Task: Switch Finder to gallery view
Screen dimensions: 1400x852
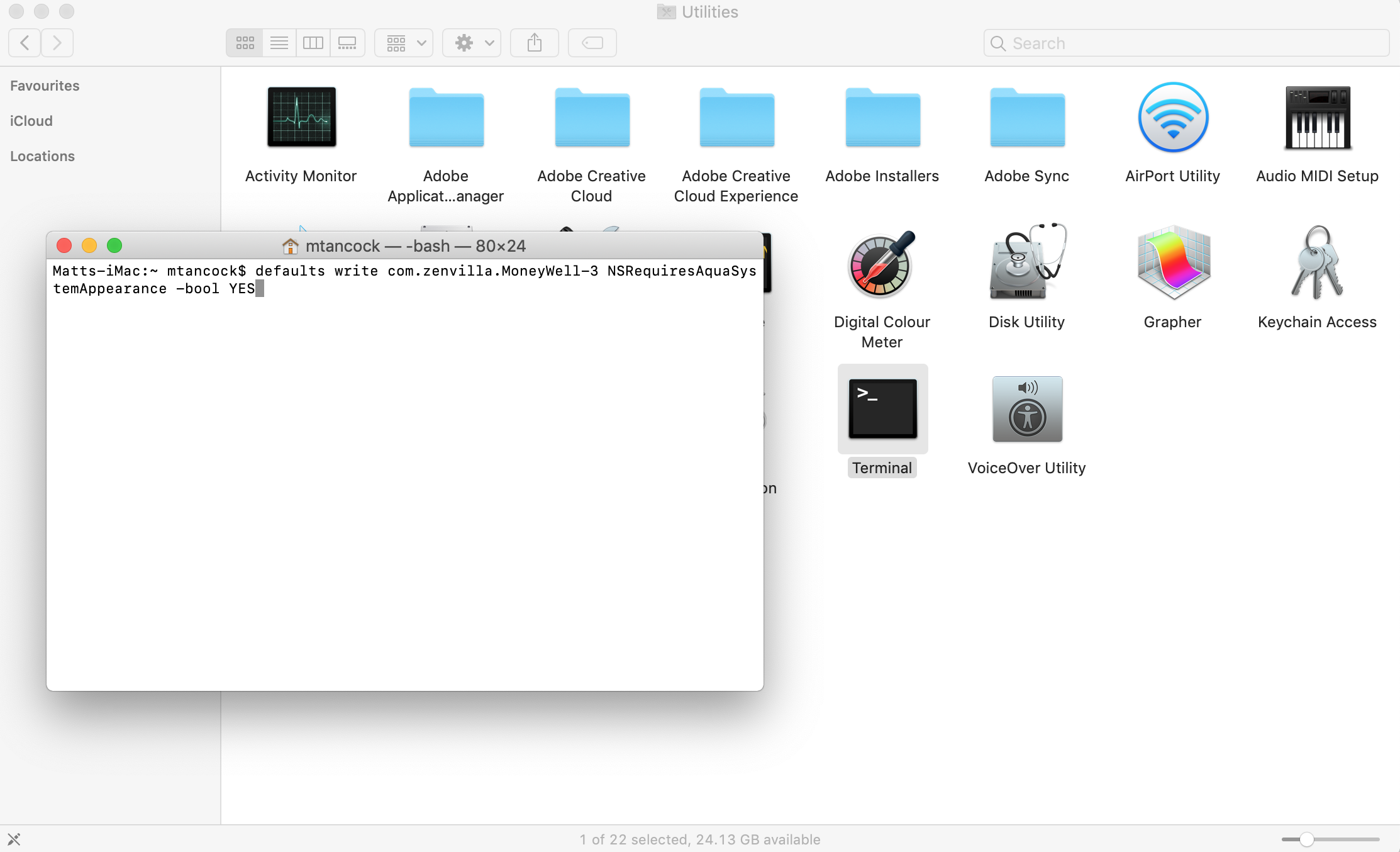Action: coord(347,43)
